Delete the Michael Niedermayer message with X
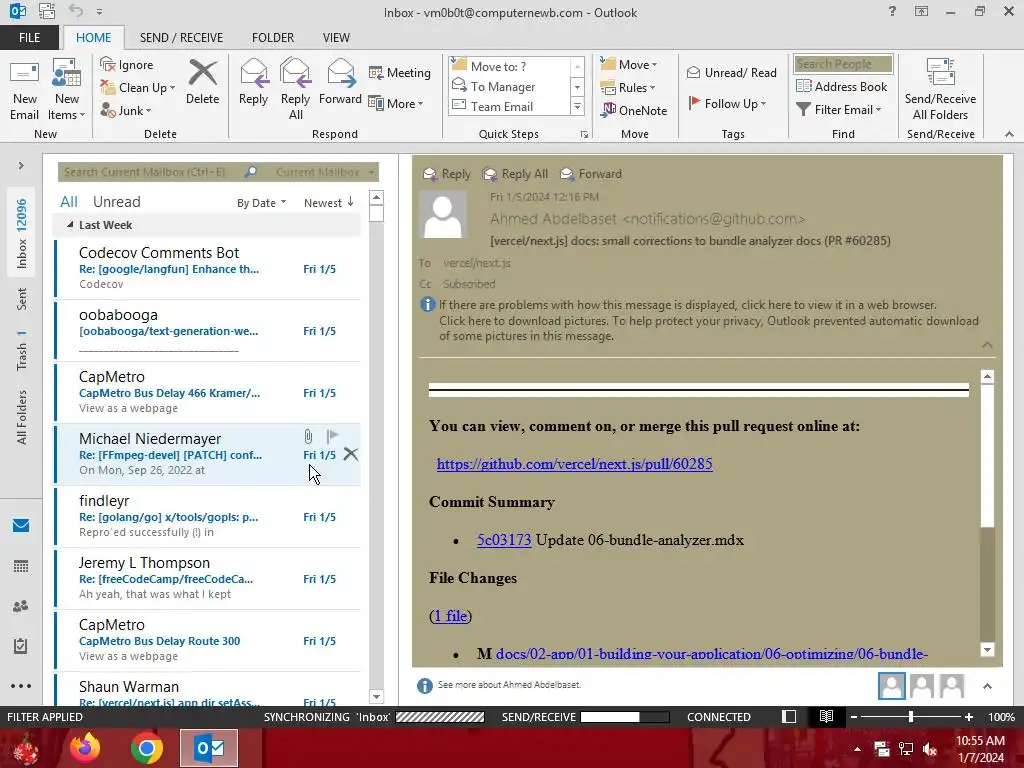The width and height of the screenshot is (1024, 768). coord(351,454)
